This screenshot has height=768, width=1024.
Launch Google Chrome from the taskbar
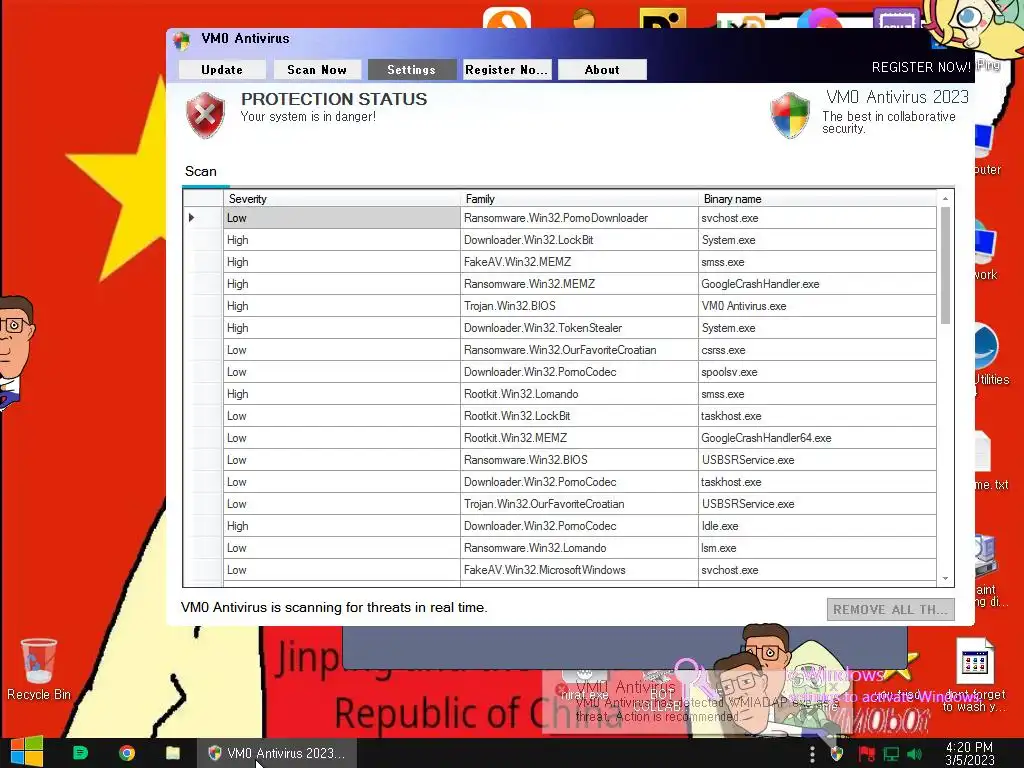point(127,753)
